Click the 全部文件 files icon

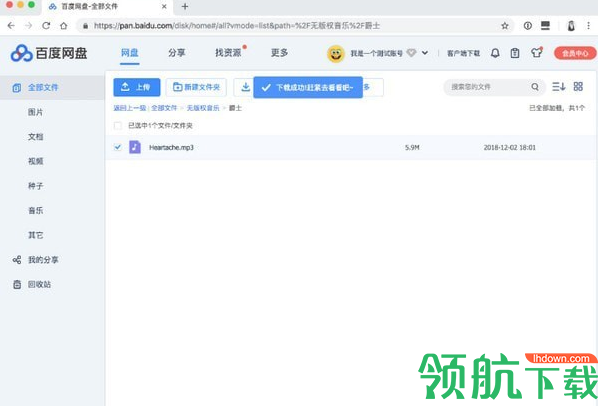17,88
